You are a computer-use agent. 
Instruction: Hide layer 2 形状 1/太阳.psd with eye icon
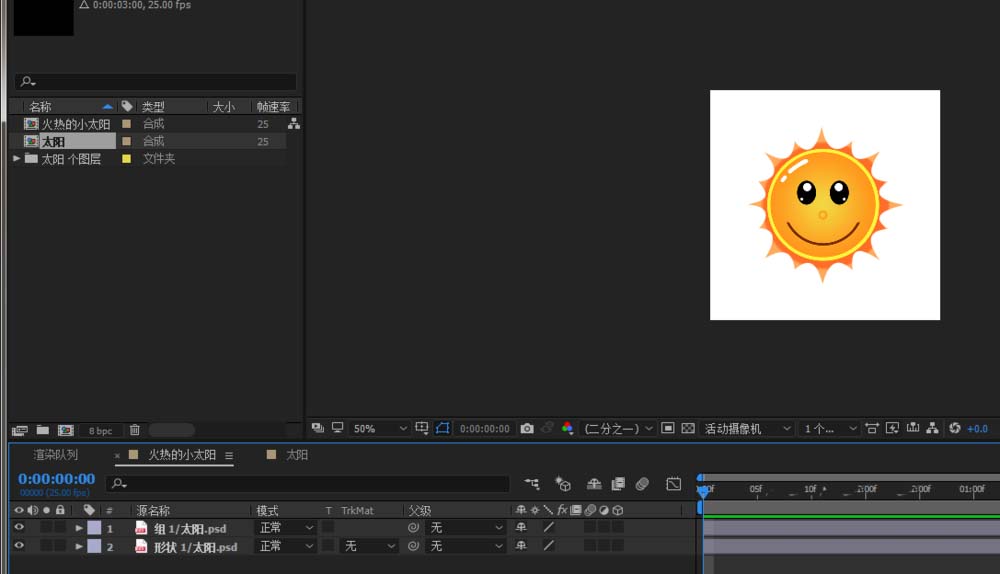(x=18, y=546)
